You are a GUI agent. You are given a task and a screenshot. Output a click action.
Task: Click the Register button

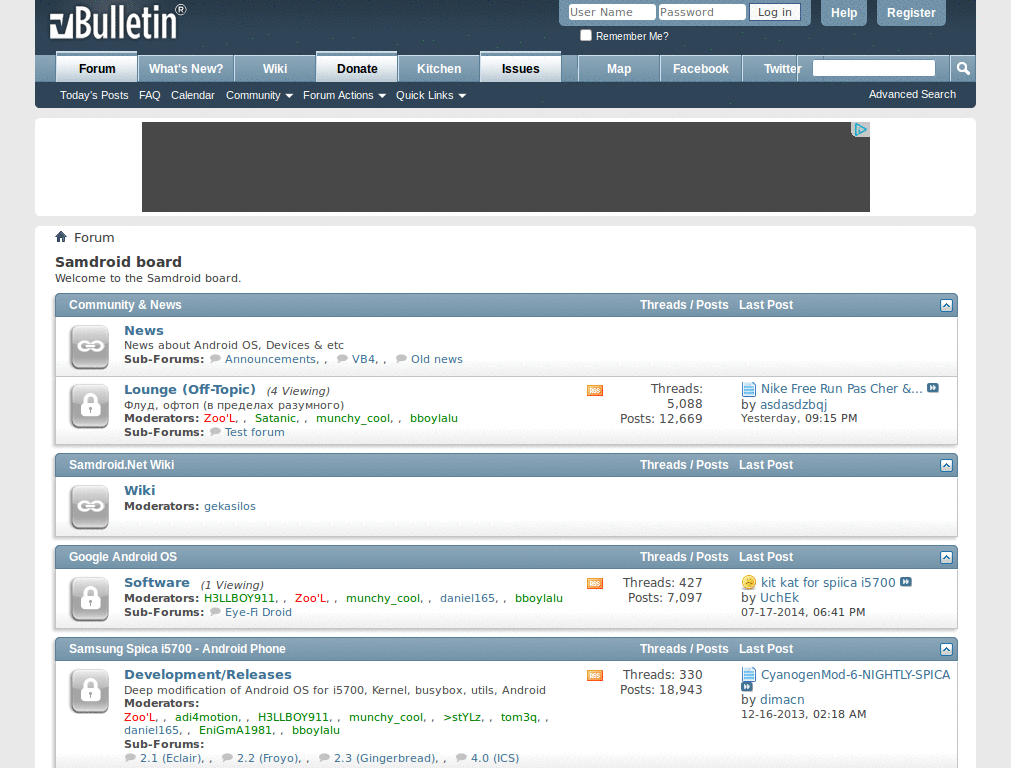click(911, 12)
